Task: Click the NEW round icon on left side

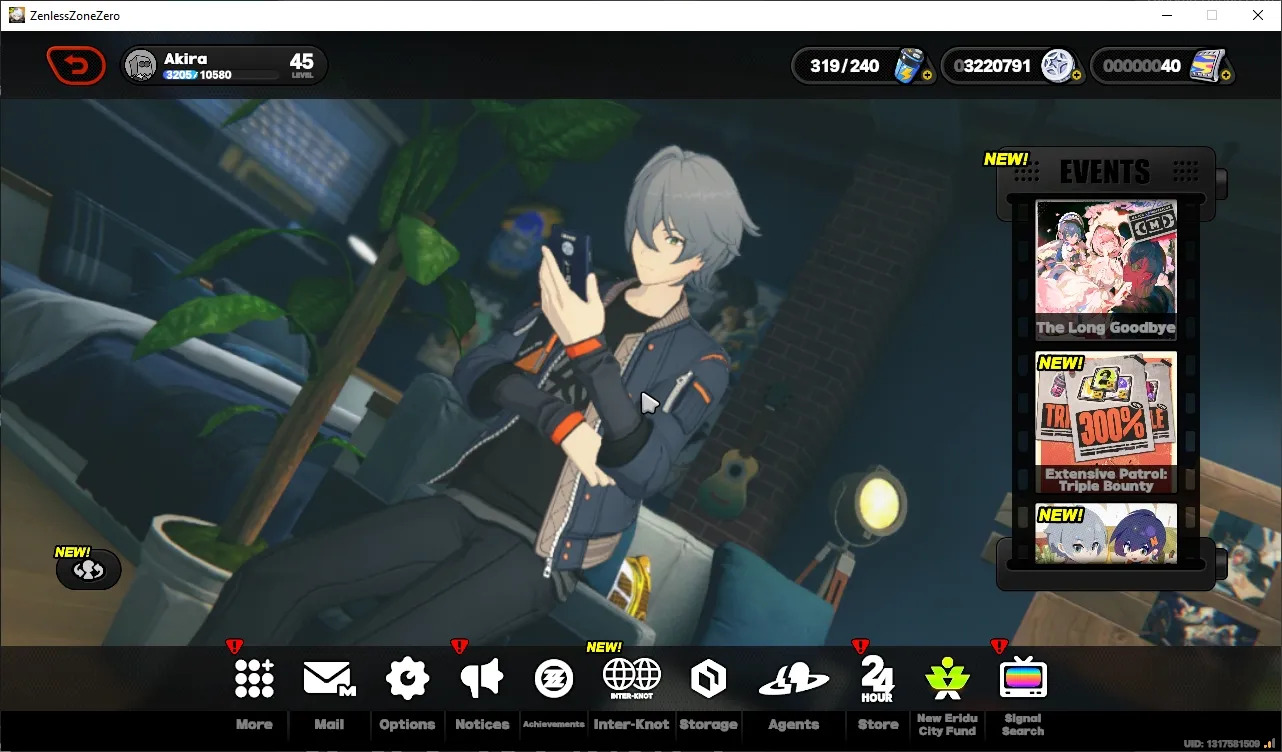Action: pos(89,570)
